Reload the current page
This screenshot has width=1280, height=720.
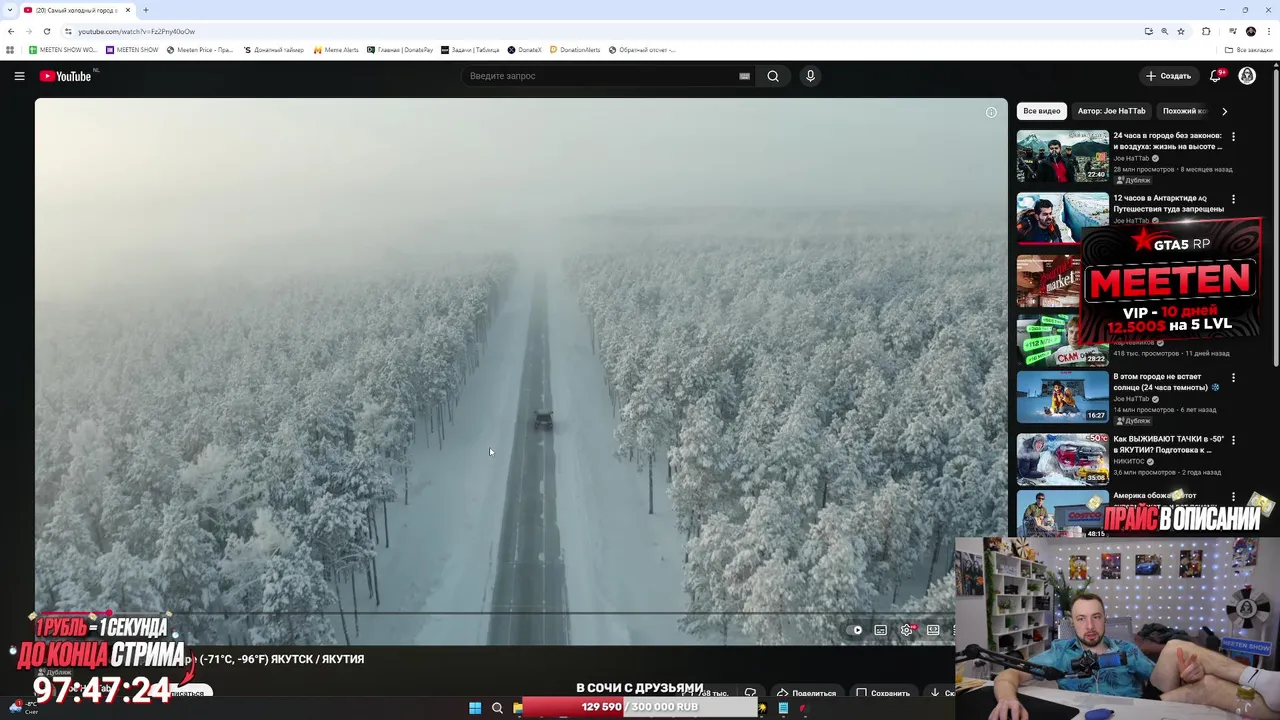[47, 31]
